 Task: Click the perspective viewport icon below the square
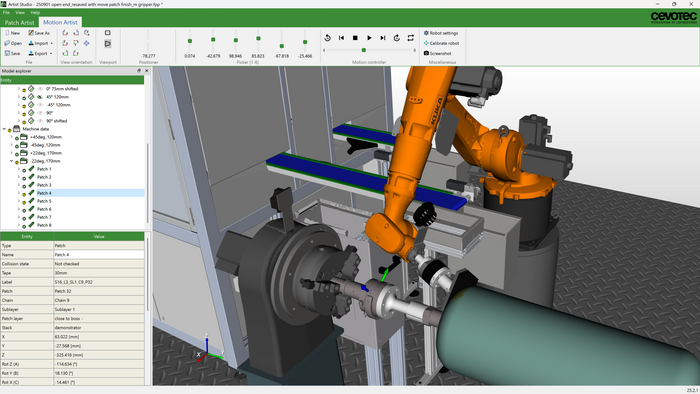pos(108,44)
